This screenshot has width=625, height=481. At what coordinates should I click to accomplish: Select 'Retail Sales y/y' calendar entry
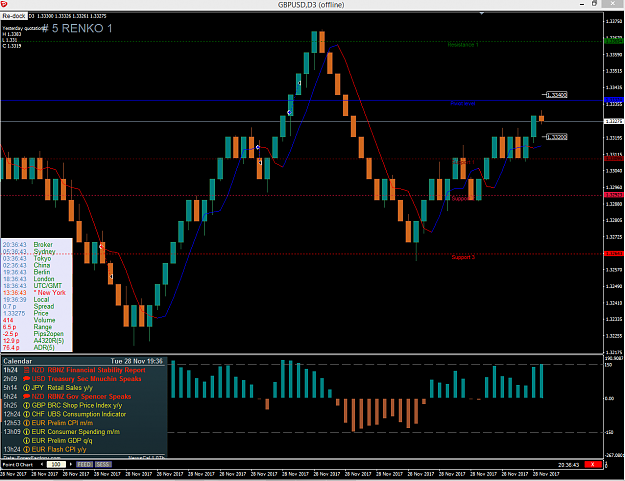tap(70, 388)
